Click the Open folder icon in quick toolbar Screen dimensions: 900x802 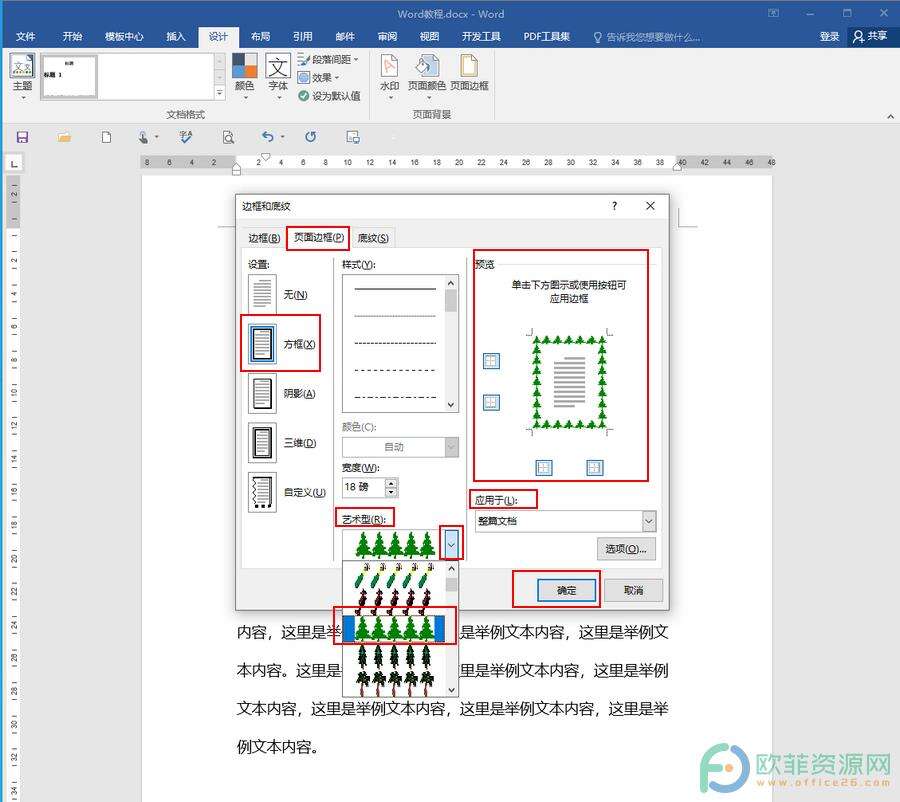[64, 137]
